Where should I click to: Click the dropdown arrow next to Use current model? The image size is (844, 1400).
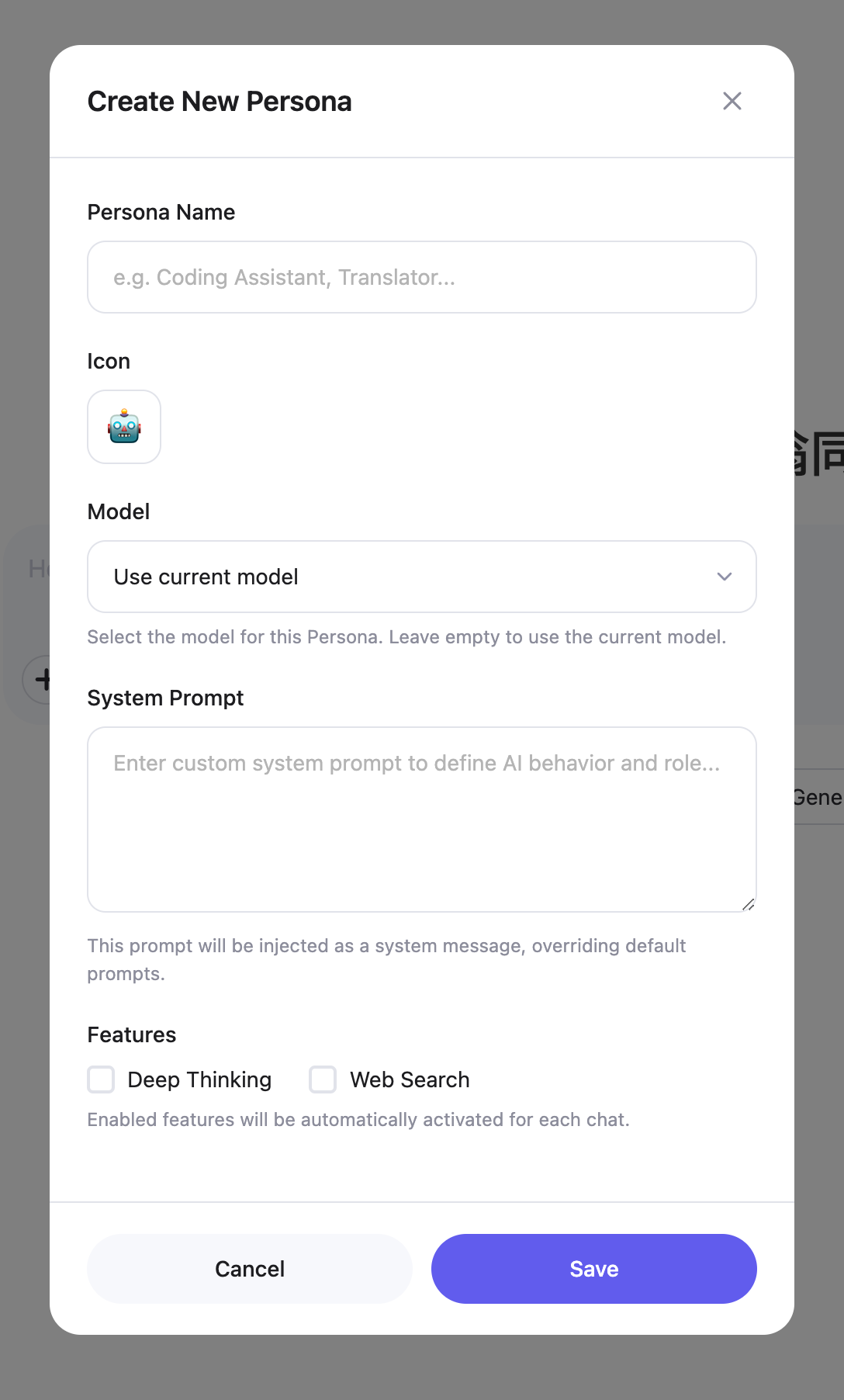click(724, 577)
